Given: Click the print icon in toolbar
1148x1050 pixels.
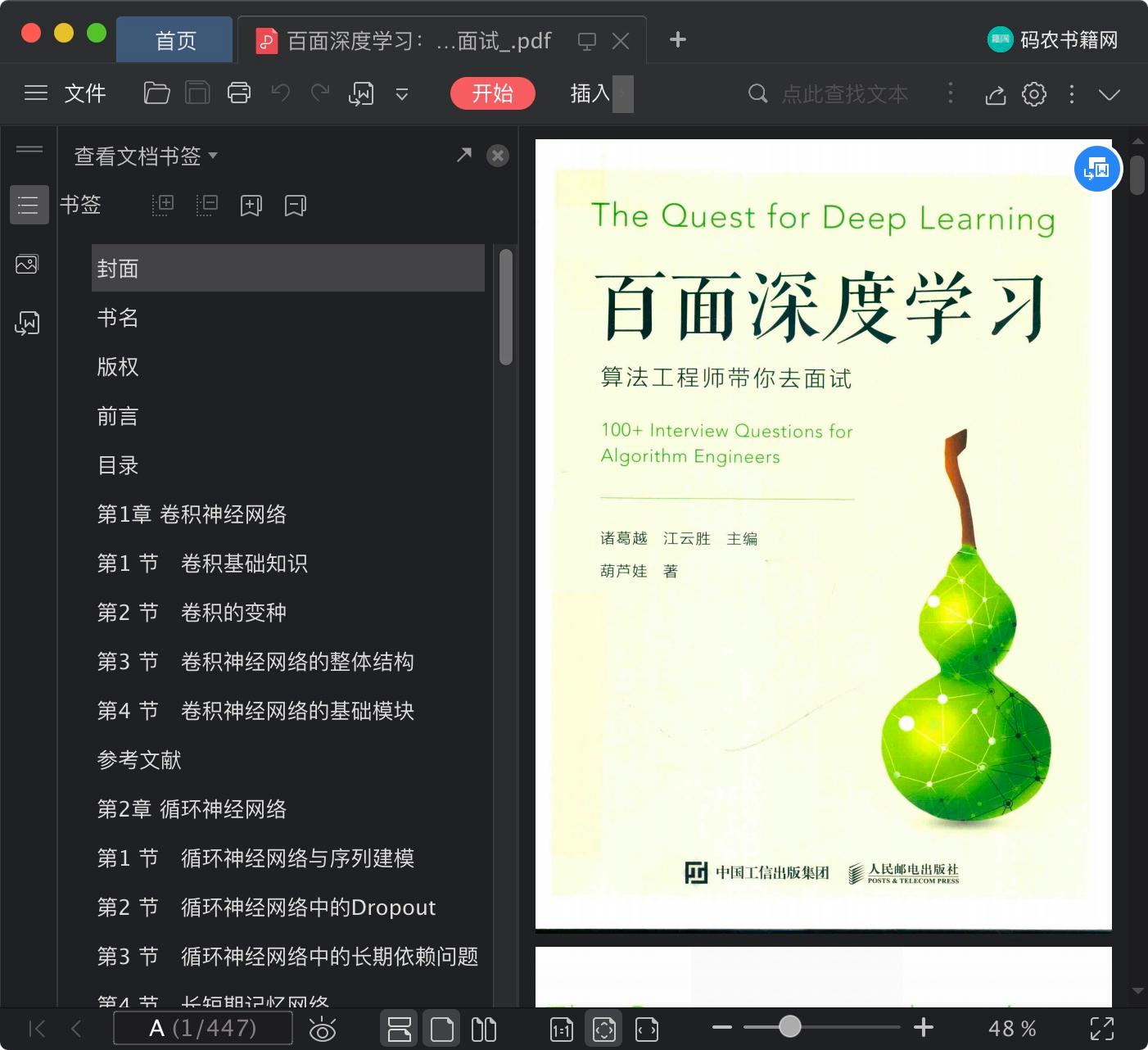Looking at the screenshot, I should [x=239, y=93].
